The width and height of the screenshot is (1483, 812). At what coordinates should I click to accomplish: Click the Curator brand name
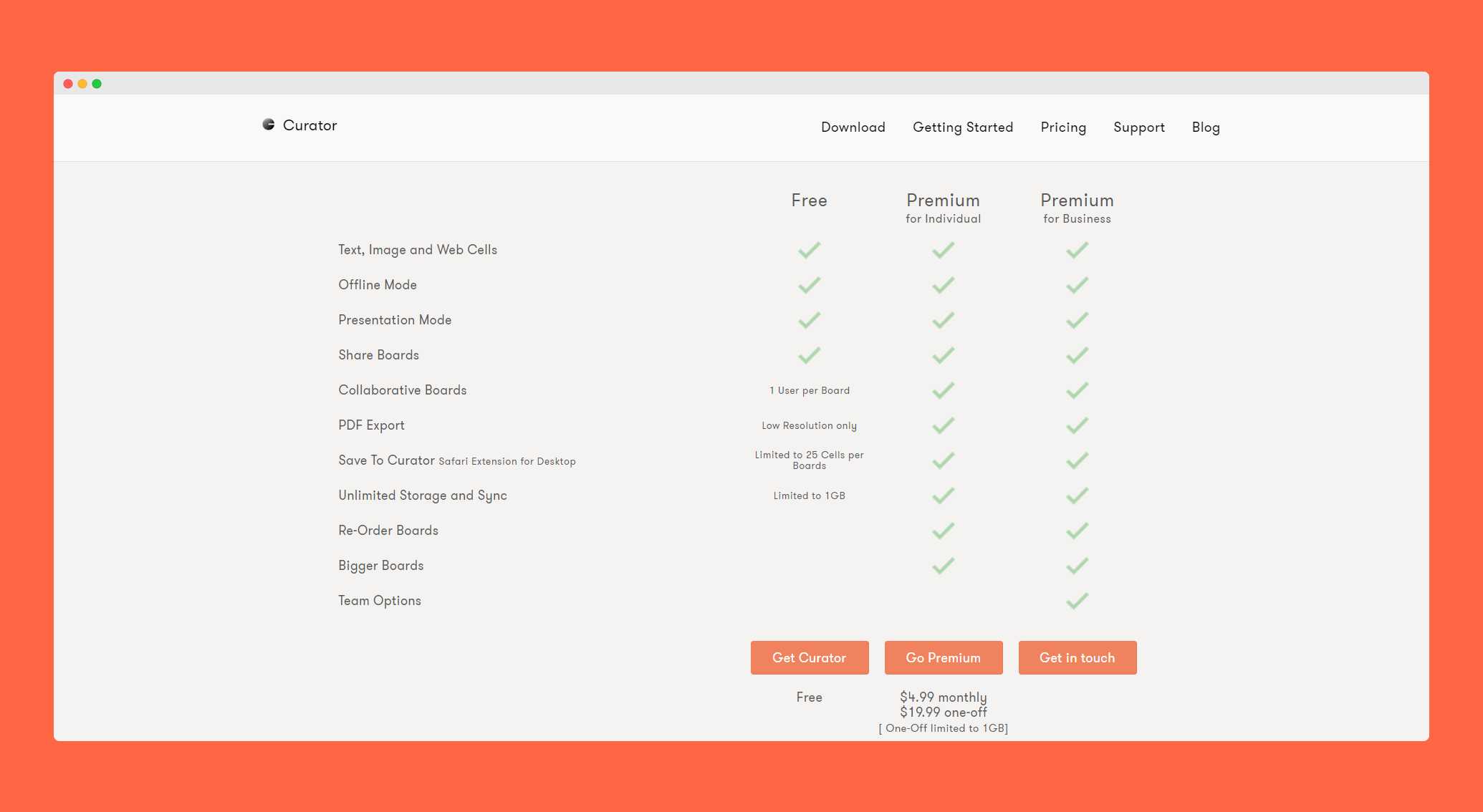[309, 125]
